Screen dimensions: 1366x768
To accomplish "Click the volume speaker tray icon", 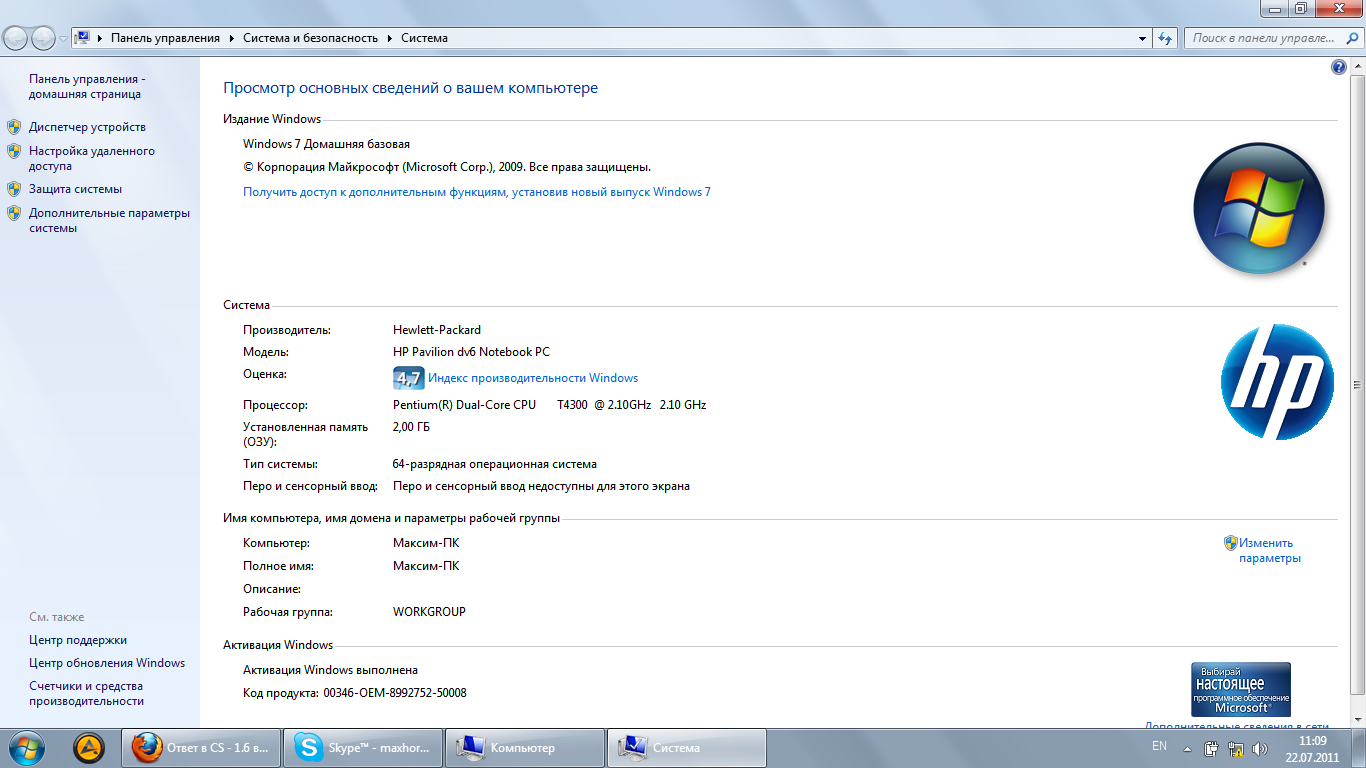I will point(1258,748).
